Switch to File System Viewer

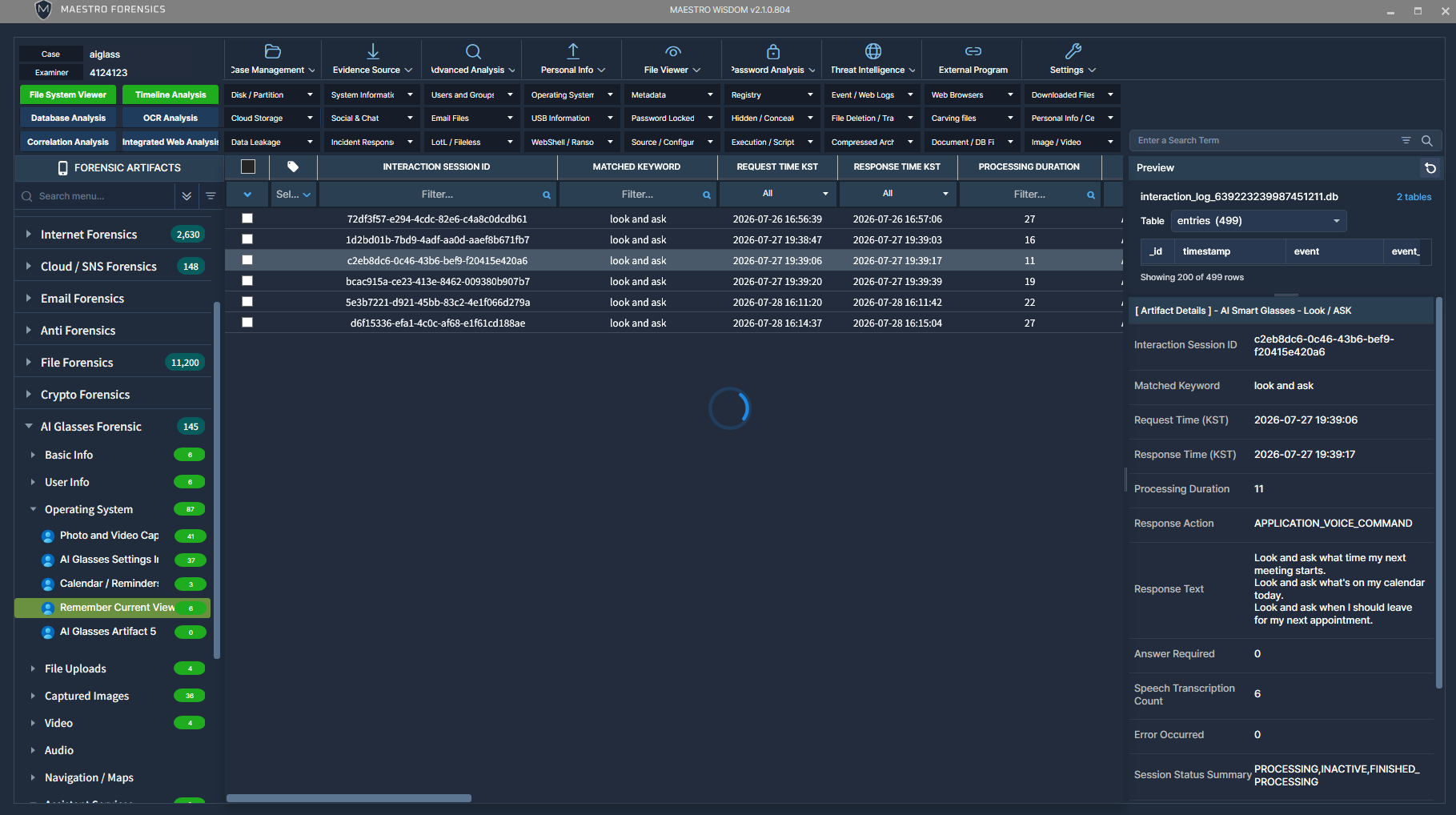point(68,95)
